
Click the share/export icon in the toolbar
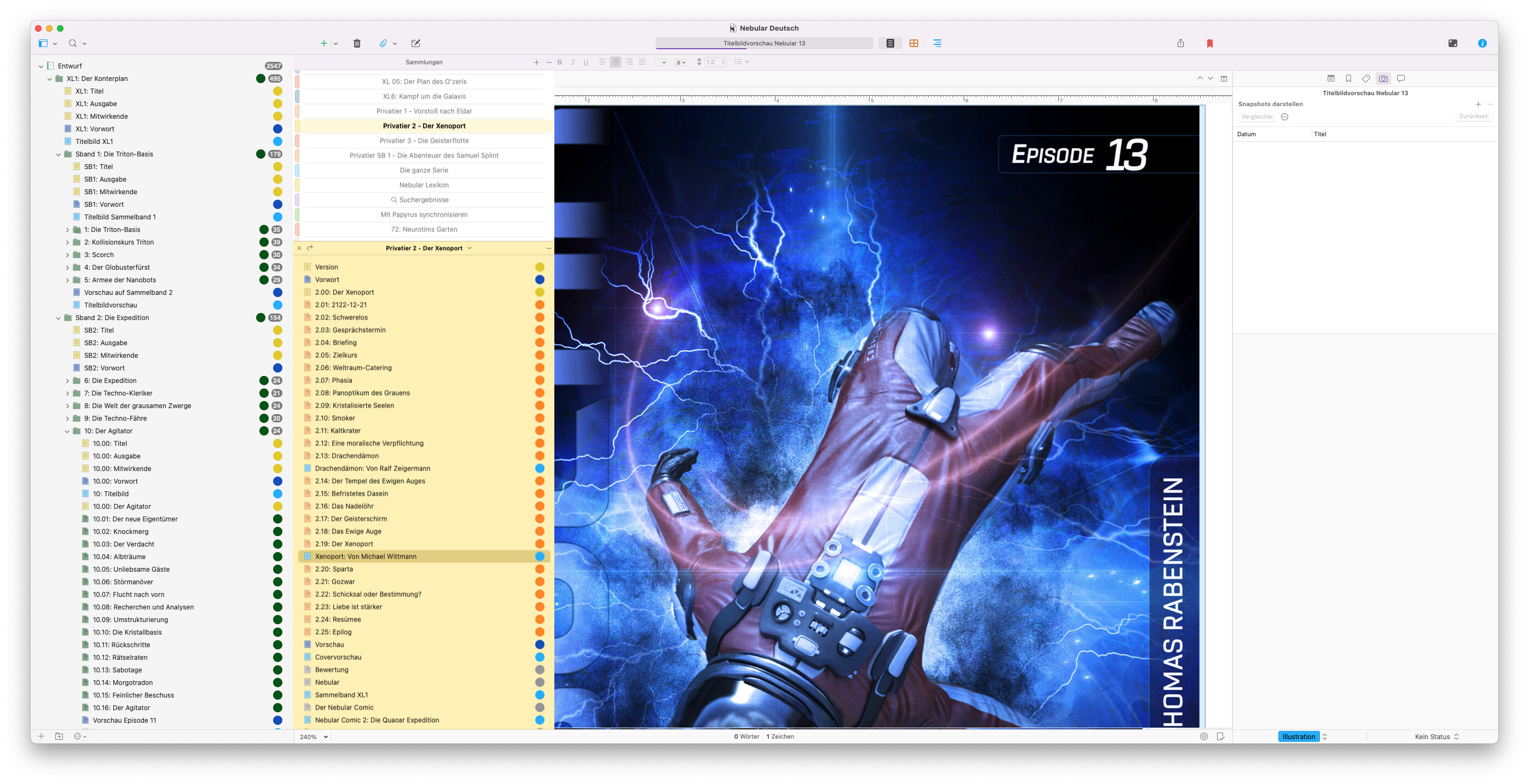1180,43
